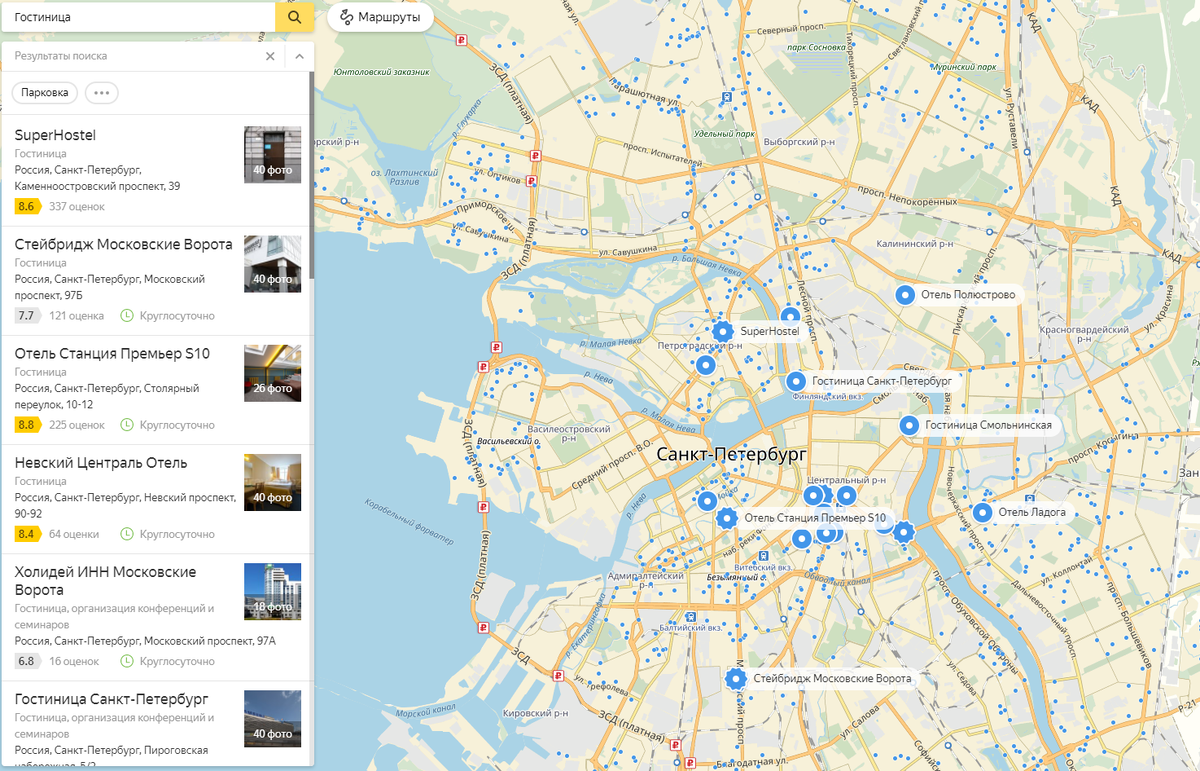
Task: Click the 64 оценки reviews count
Action: coord(74,534)
